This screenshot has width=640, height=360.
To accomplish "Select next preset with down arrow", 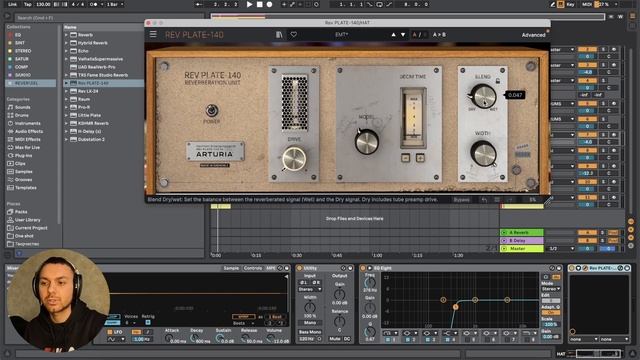I will pyautogui.click(x=403, y=35).
